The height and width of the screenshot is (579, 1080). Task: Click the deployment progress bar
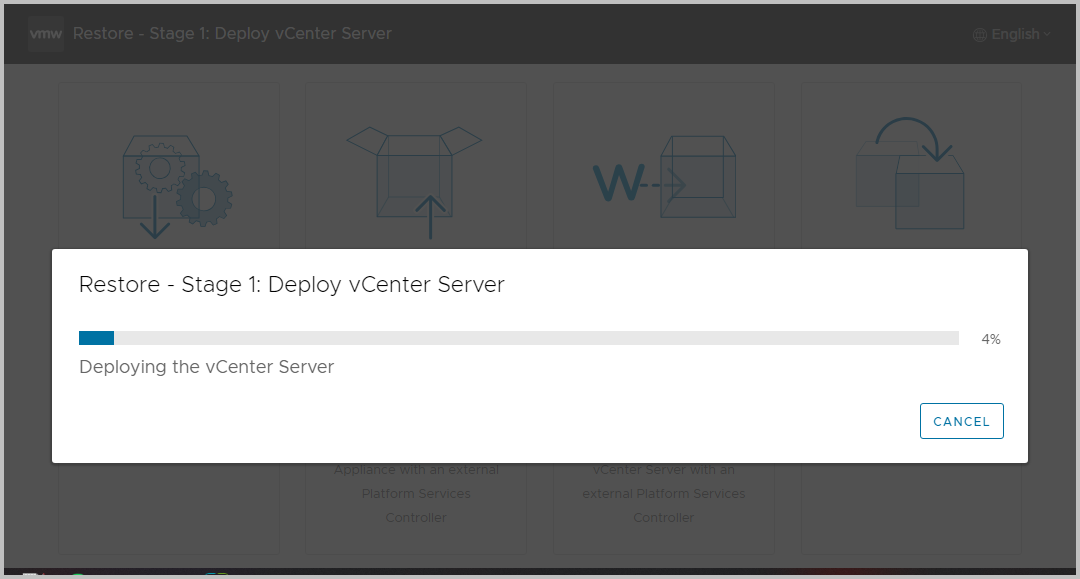tap(520, 337)
